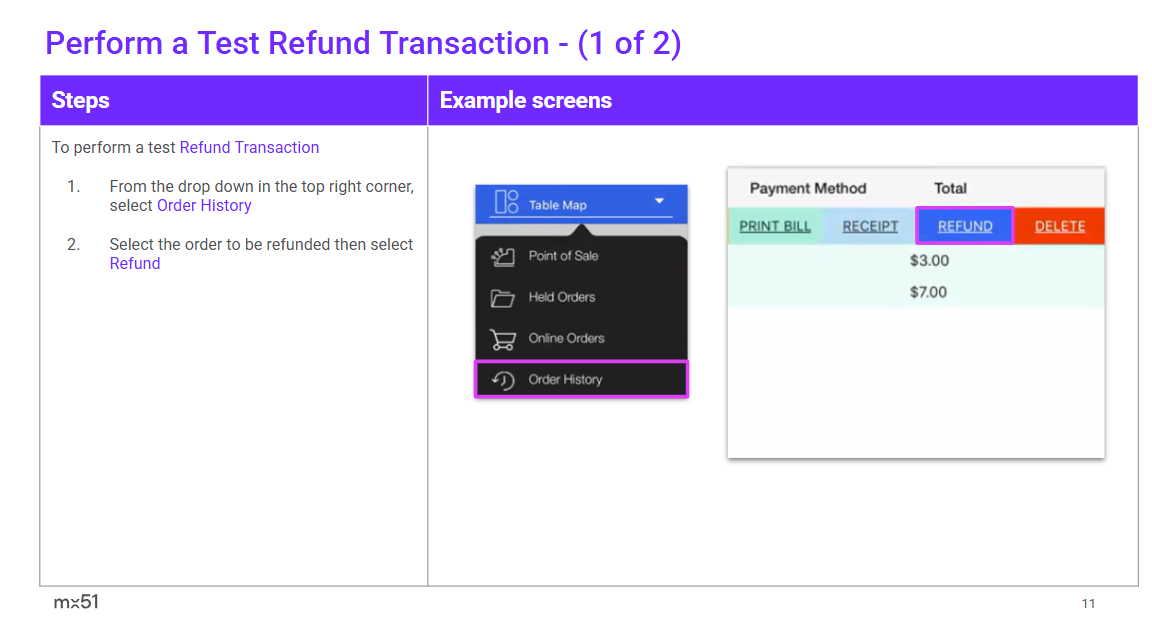The height and width of the screenshot is (638, 1152).
Task: Choose Held Orders text in the menu
Action: [561, 297]
